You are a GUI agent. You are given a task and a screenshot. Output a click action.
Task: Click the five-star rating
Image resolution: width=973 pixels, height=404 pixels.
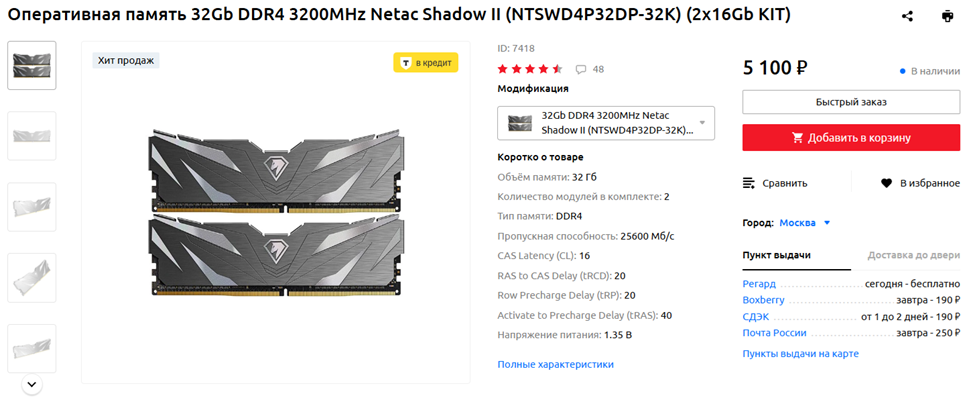530,69
